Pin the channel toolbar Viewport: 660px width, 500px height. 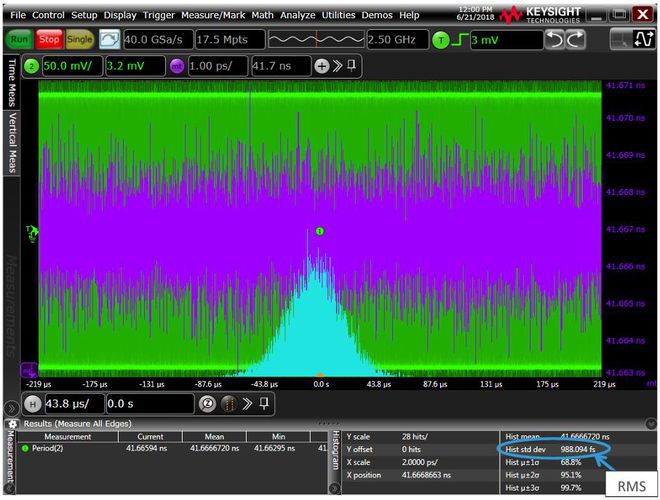(x=351, y=65)
